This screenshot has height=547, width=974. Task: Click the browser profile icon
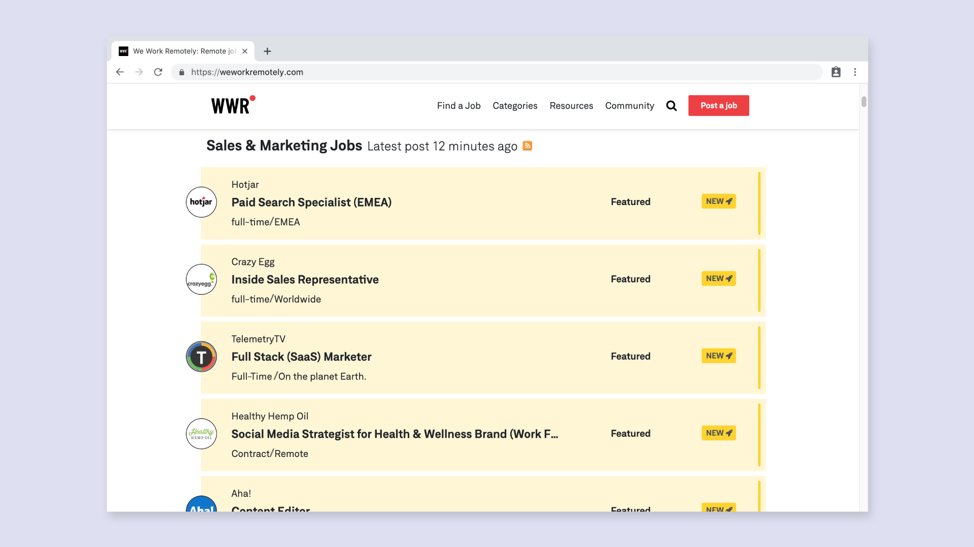tap(836, 72)
